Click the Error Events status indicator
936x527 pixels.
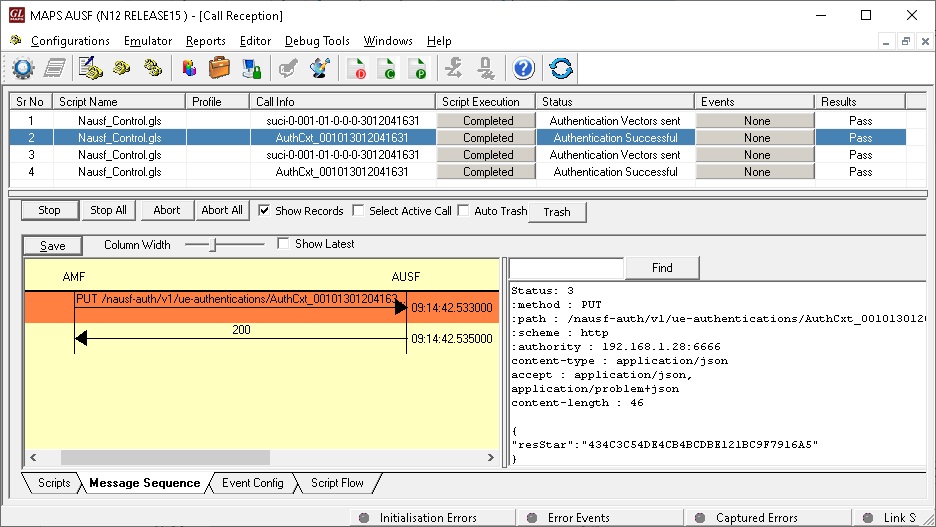click(x=569, y=517)
